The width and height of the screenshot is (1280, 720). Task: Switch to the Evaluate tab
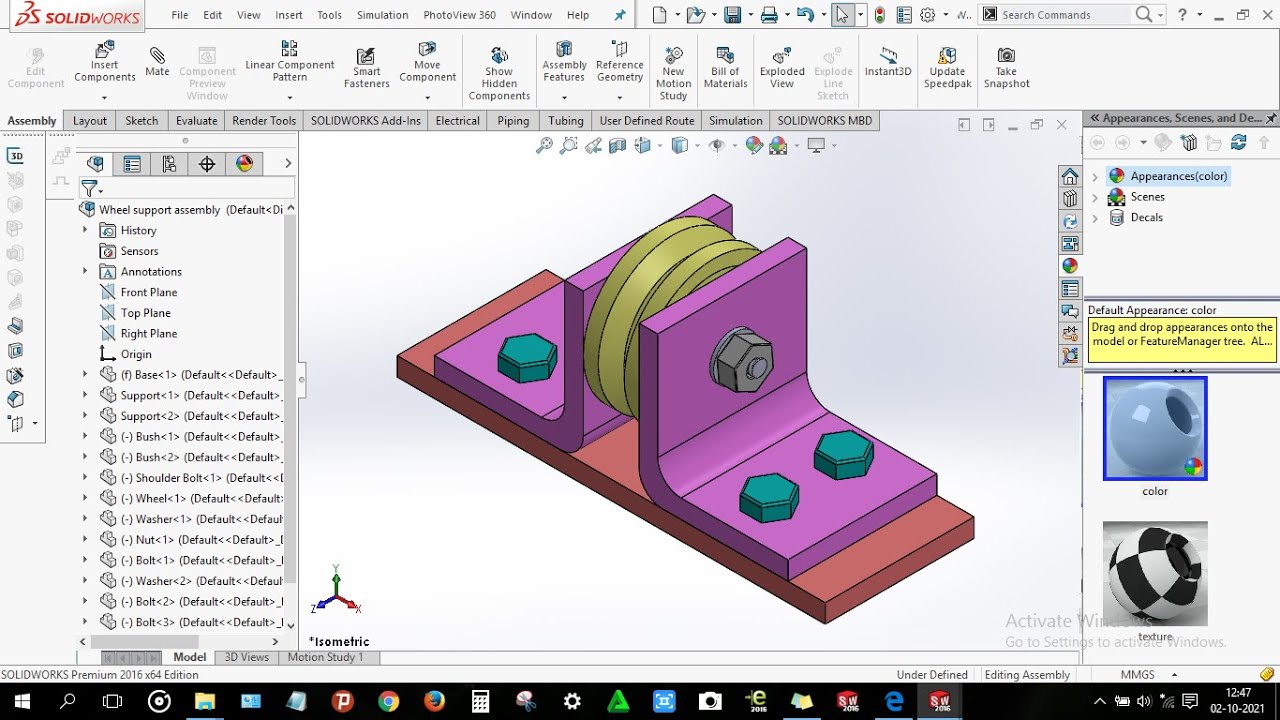click(x=197, y=120)
